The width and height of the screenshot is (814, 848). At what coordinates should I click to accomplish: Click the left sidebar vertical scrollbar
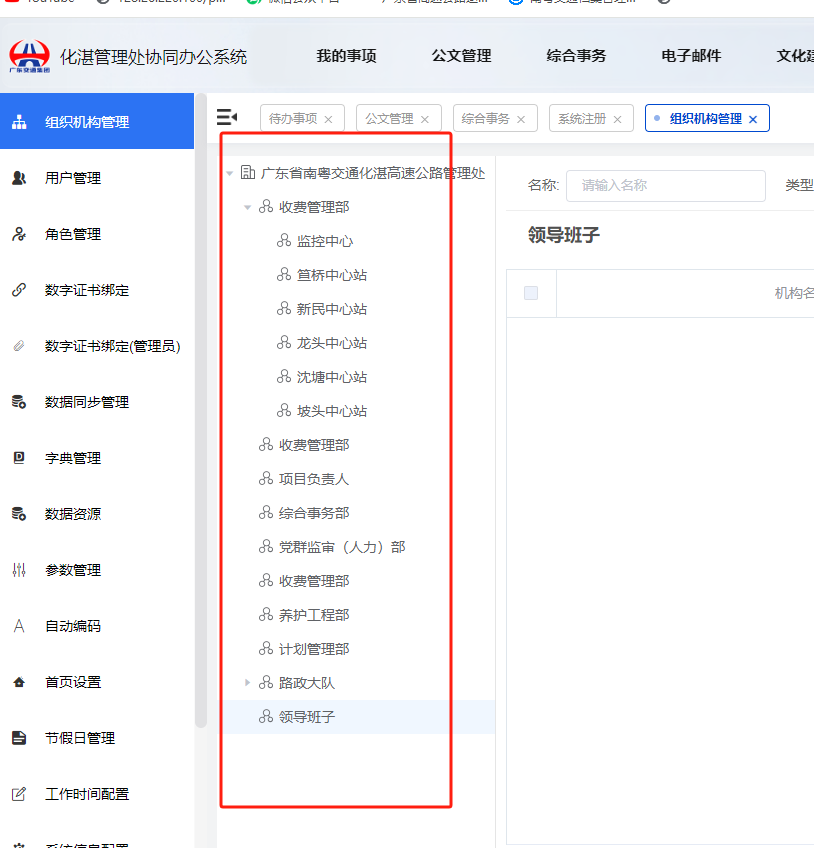pyautogui.click(x=201, y=411)
